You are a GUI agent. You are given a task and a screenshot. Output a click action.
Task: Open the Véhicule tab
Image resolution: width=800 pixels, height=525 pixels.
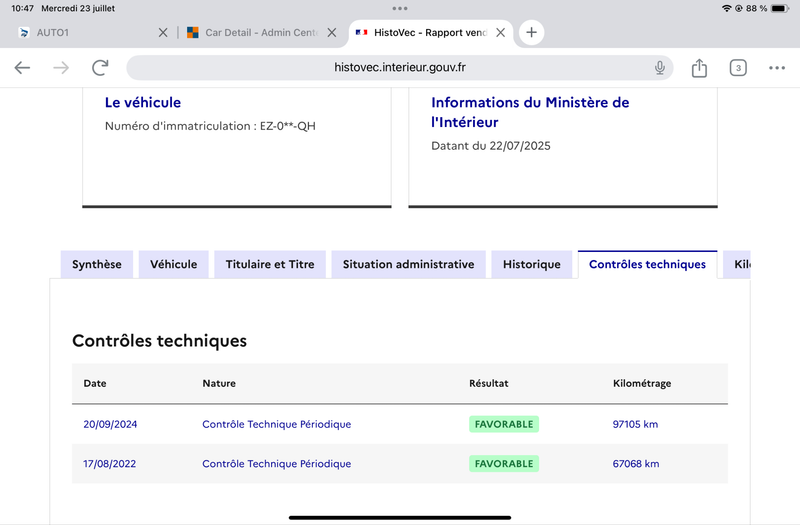[173, 265]
